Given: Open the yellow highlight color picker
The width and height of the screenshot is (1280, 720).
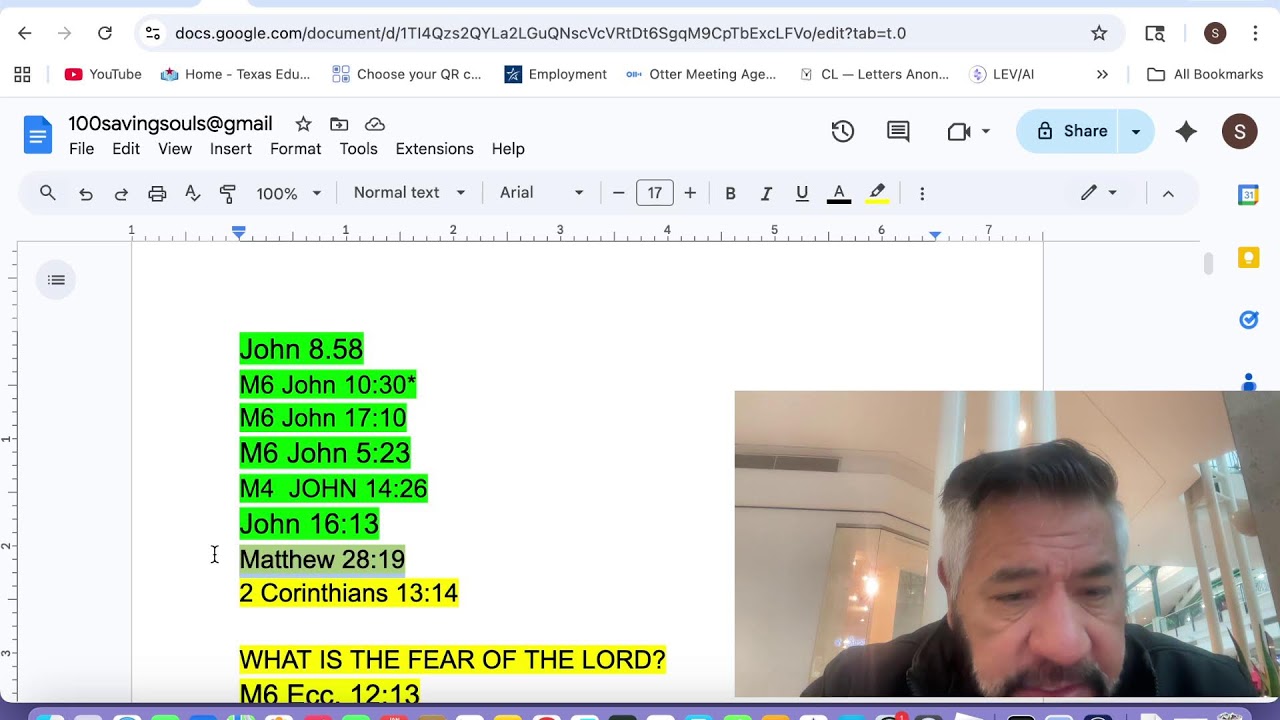Looking at the screenshot, I should [877, 193].
